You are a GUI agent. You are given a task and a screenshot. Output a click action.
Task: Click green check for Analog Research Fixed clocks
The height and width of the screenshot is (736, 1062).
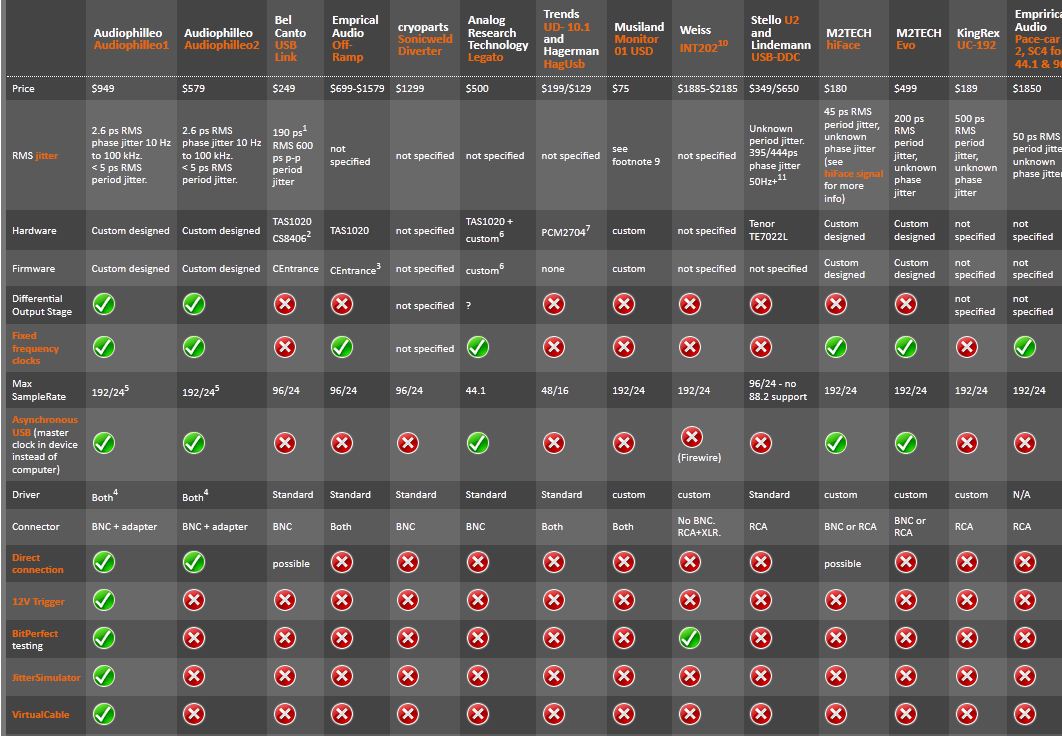pyautogui.click(x=478, y=347)
